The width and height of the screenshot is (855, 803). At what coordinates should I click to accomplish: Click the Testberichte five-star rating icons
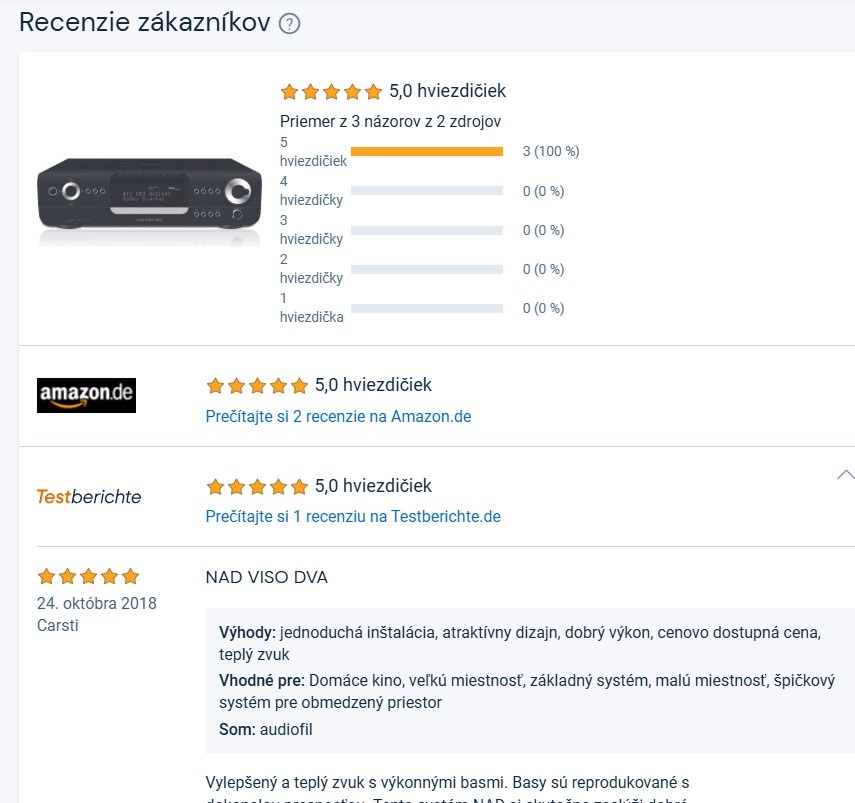click(257, 487)
